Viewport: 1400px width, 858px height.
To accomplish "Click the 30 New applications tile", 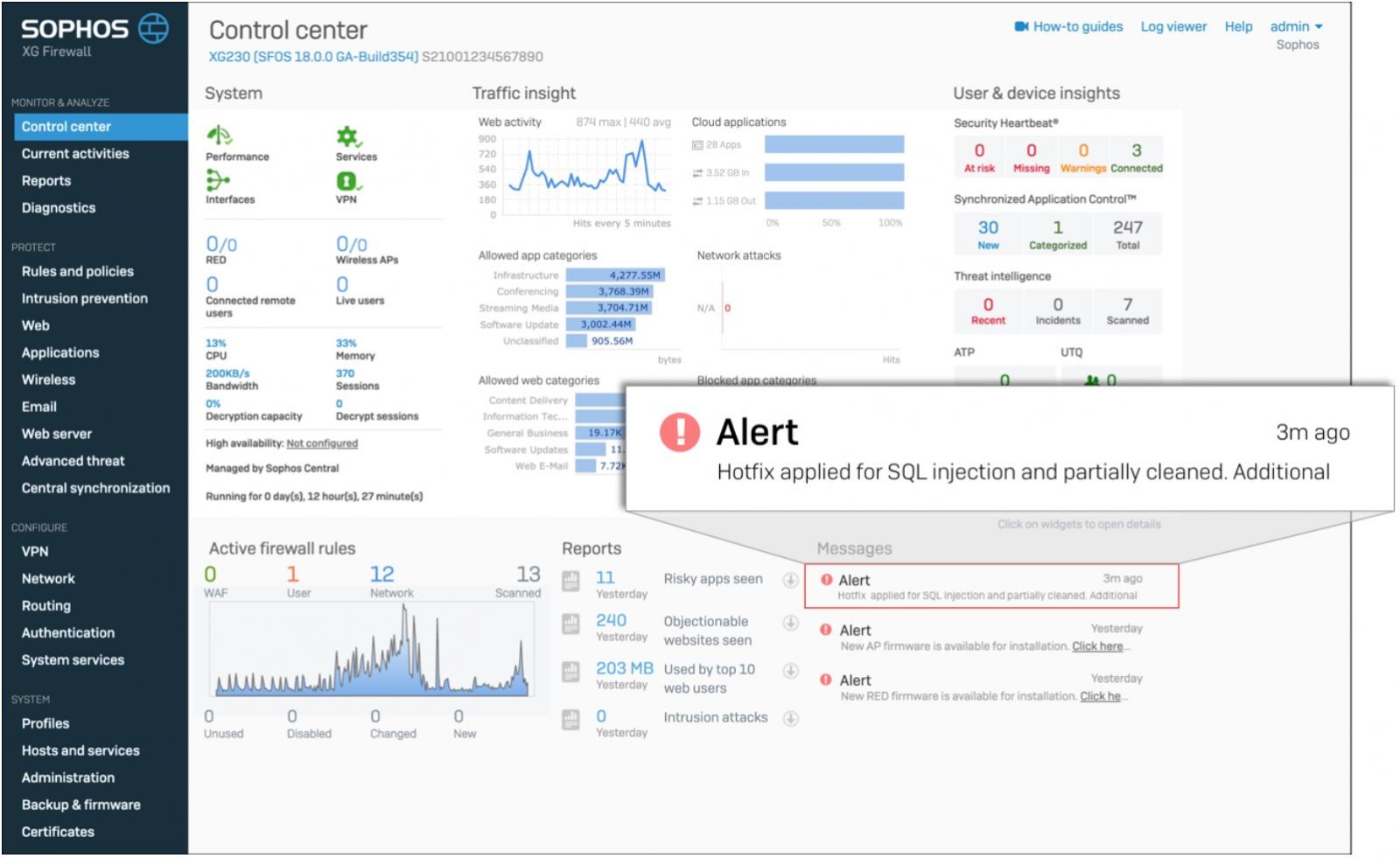I will pos(988,234).
